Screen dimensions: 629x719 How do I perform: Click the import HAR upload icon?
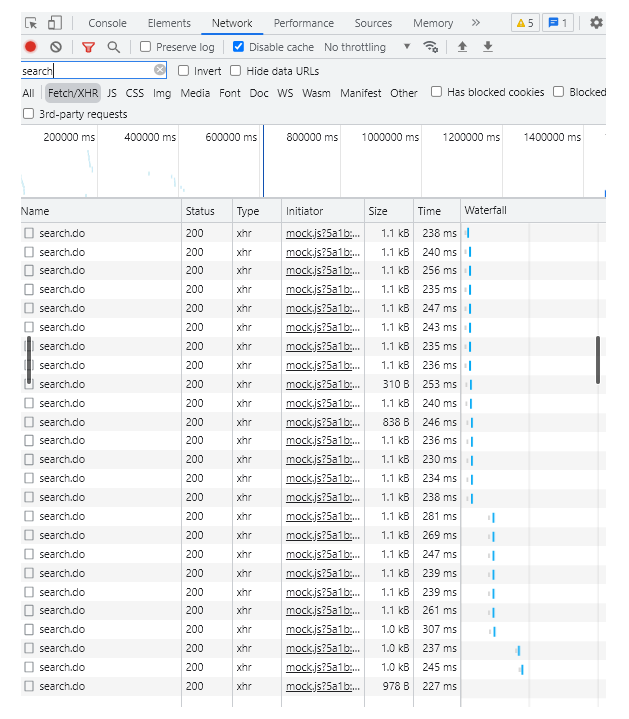462,47
